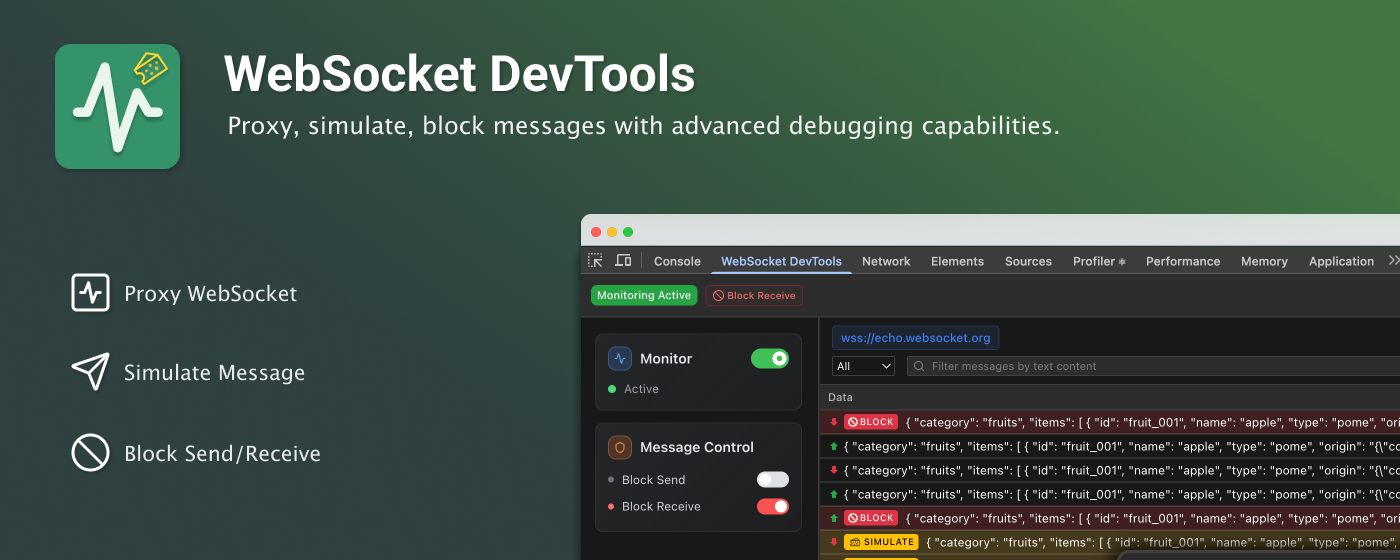Open the Elements tab
1400x560 pixels.
957,261
